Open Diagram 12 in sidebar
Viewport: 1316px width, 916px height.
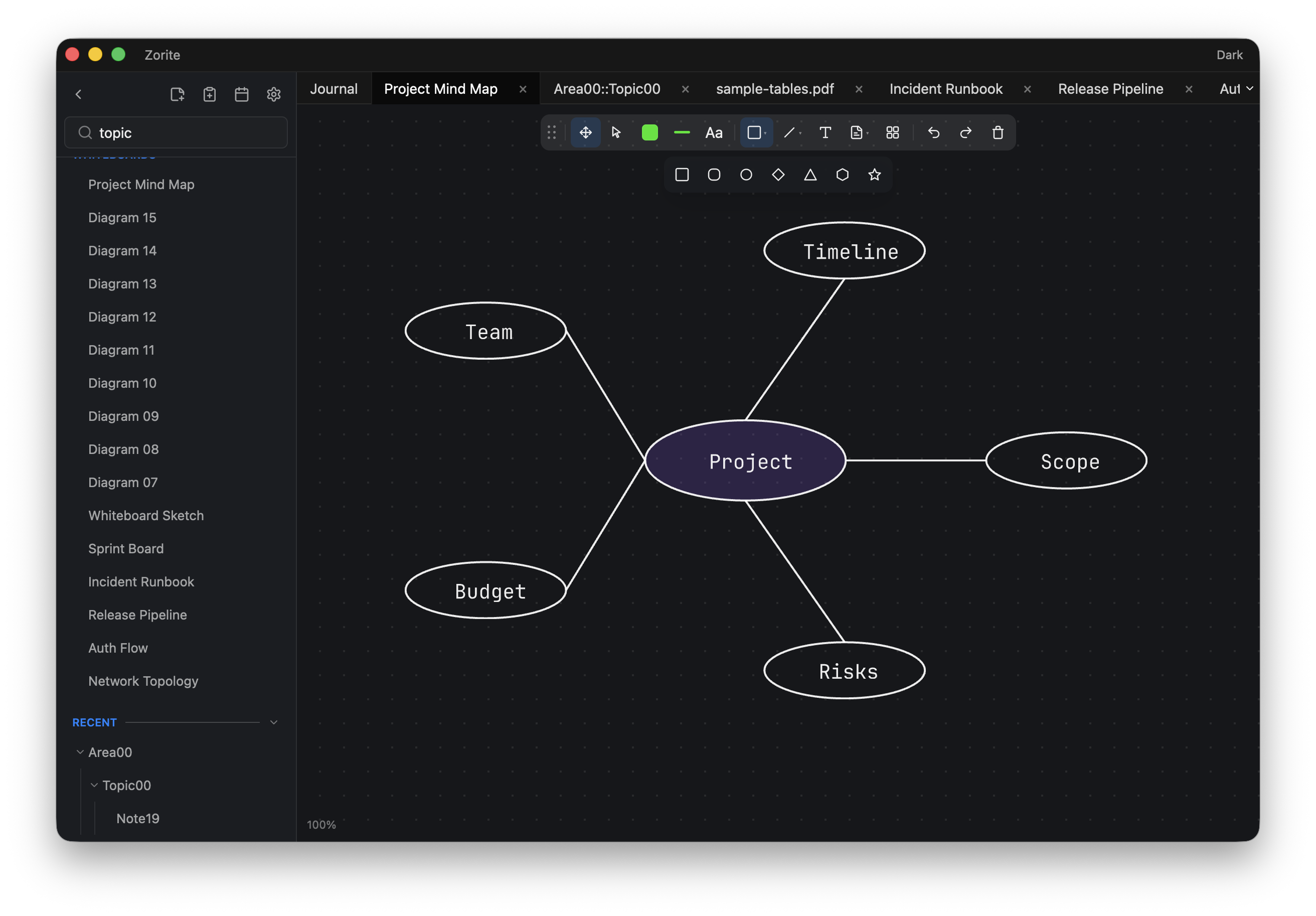point(122,317)
